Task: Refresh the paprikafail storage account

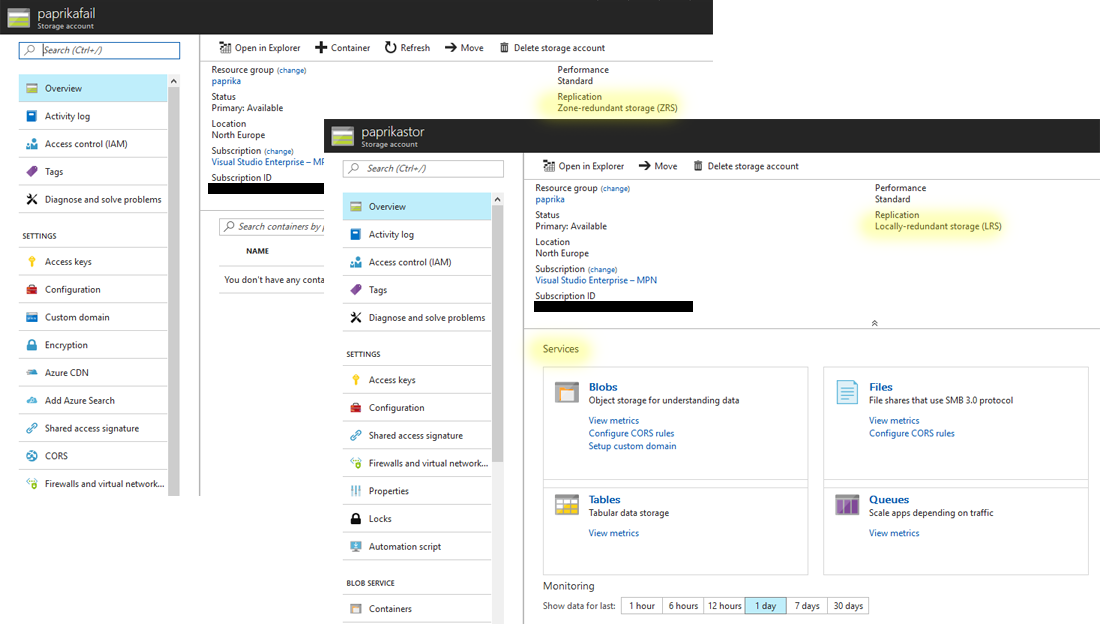Action: point(407,47)
